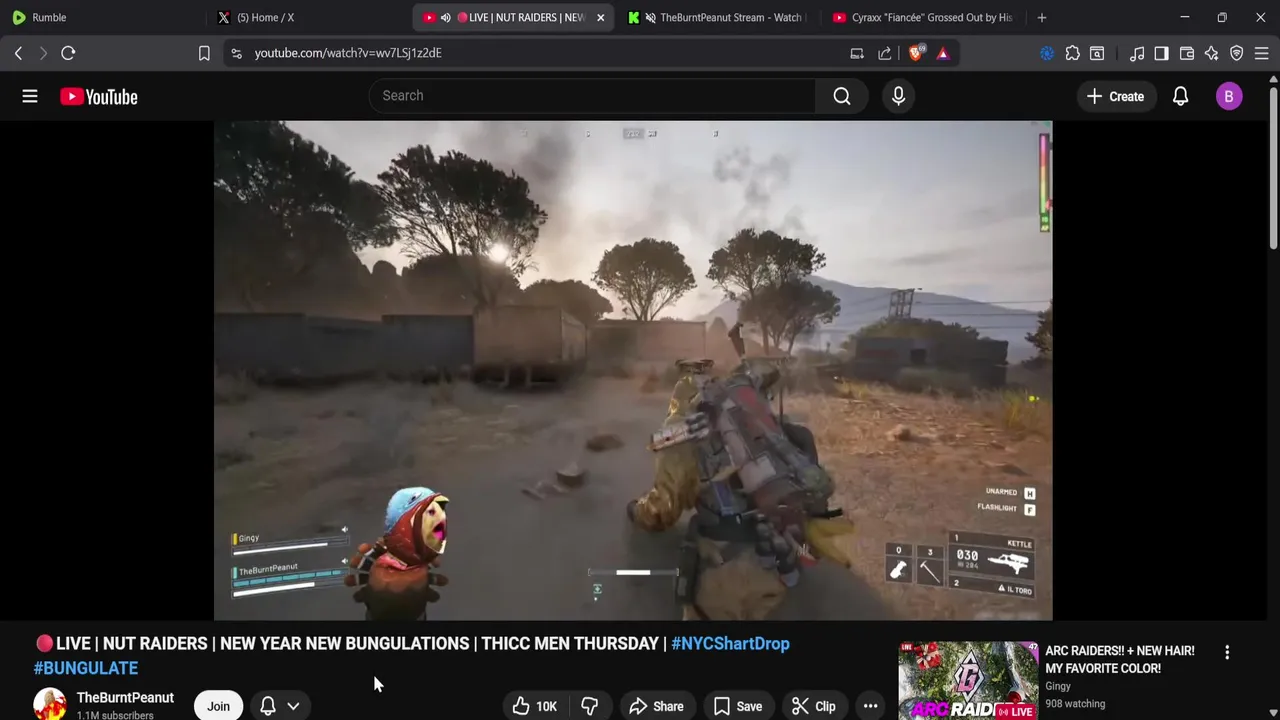The width and height of the screenshot is (1280, 720).
Task: View site information icon in address bar
Action: (236, 53)
